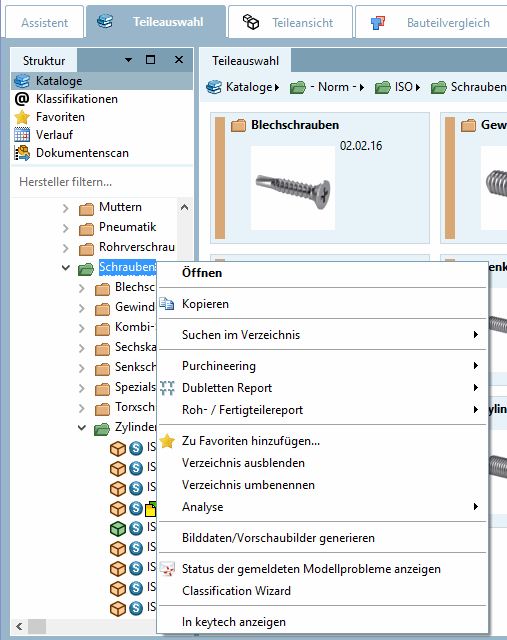Open Suchen im Verzeichnis submenu
Viewport: 507px width, 640px height.
pos(322,335)
